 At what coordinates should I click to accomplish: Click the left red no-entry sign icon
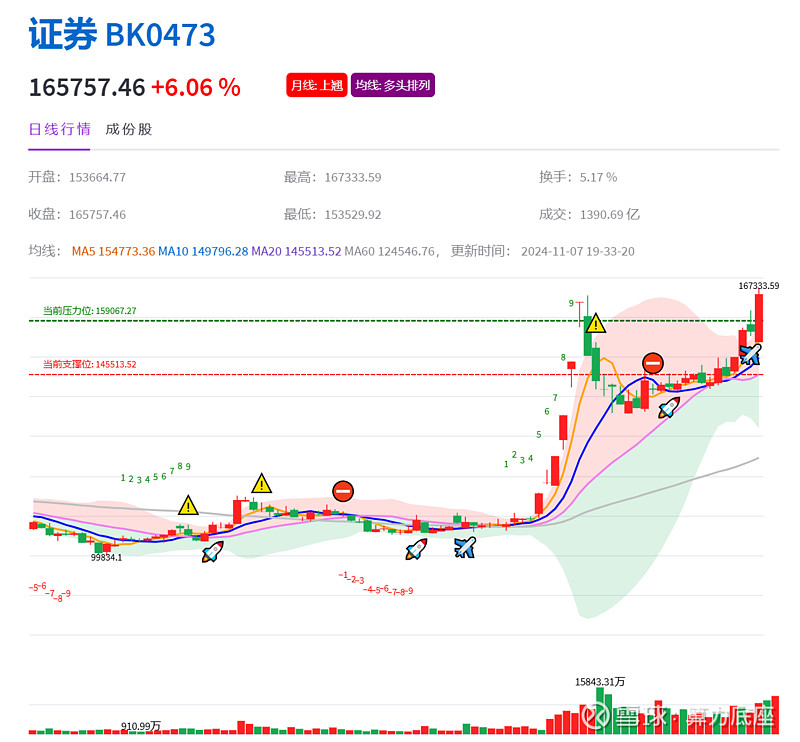coord(343,491)
